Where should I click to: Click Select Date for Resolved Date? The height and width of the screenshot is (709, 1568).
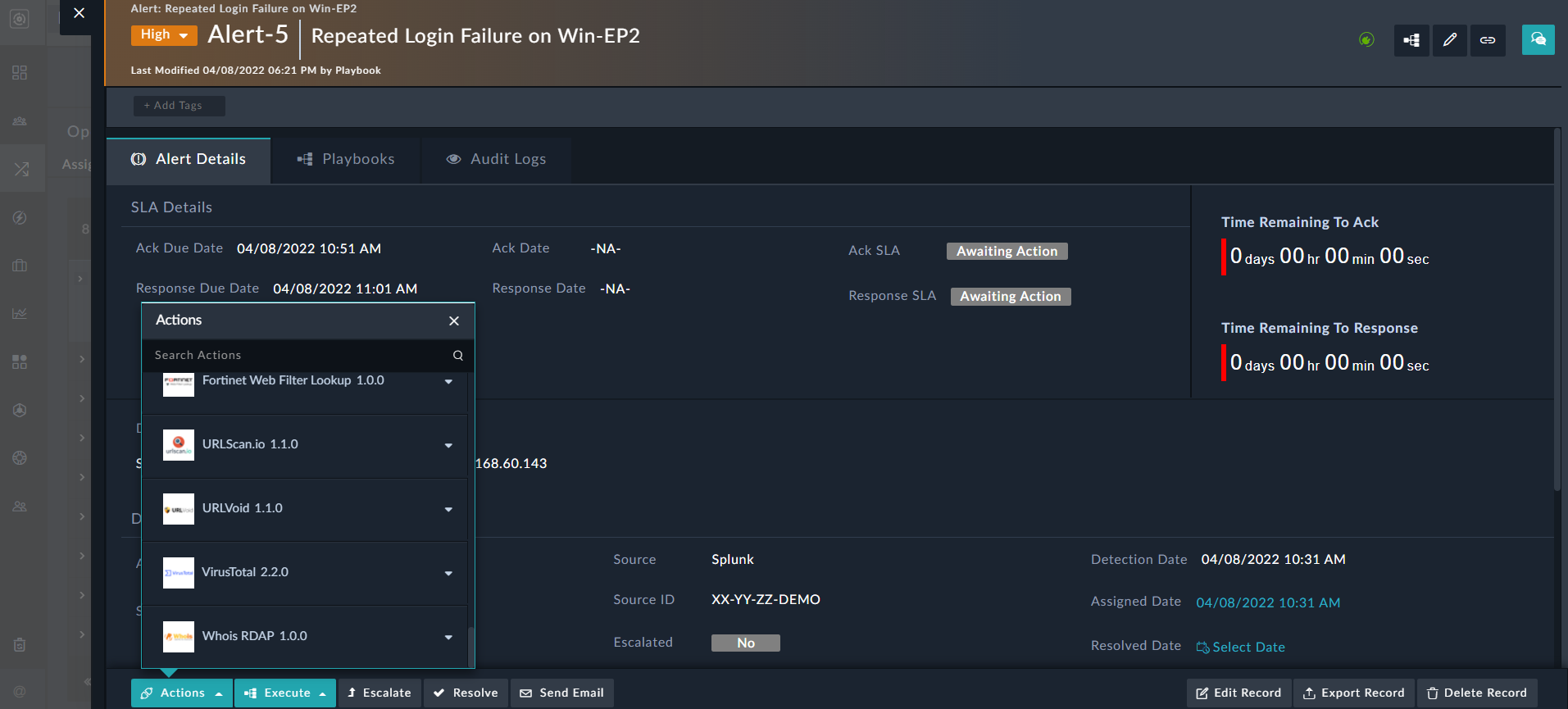1241,647
